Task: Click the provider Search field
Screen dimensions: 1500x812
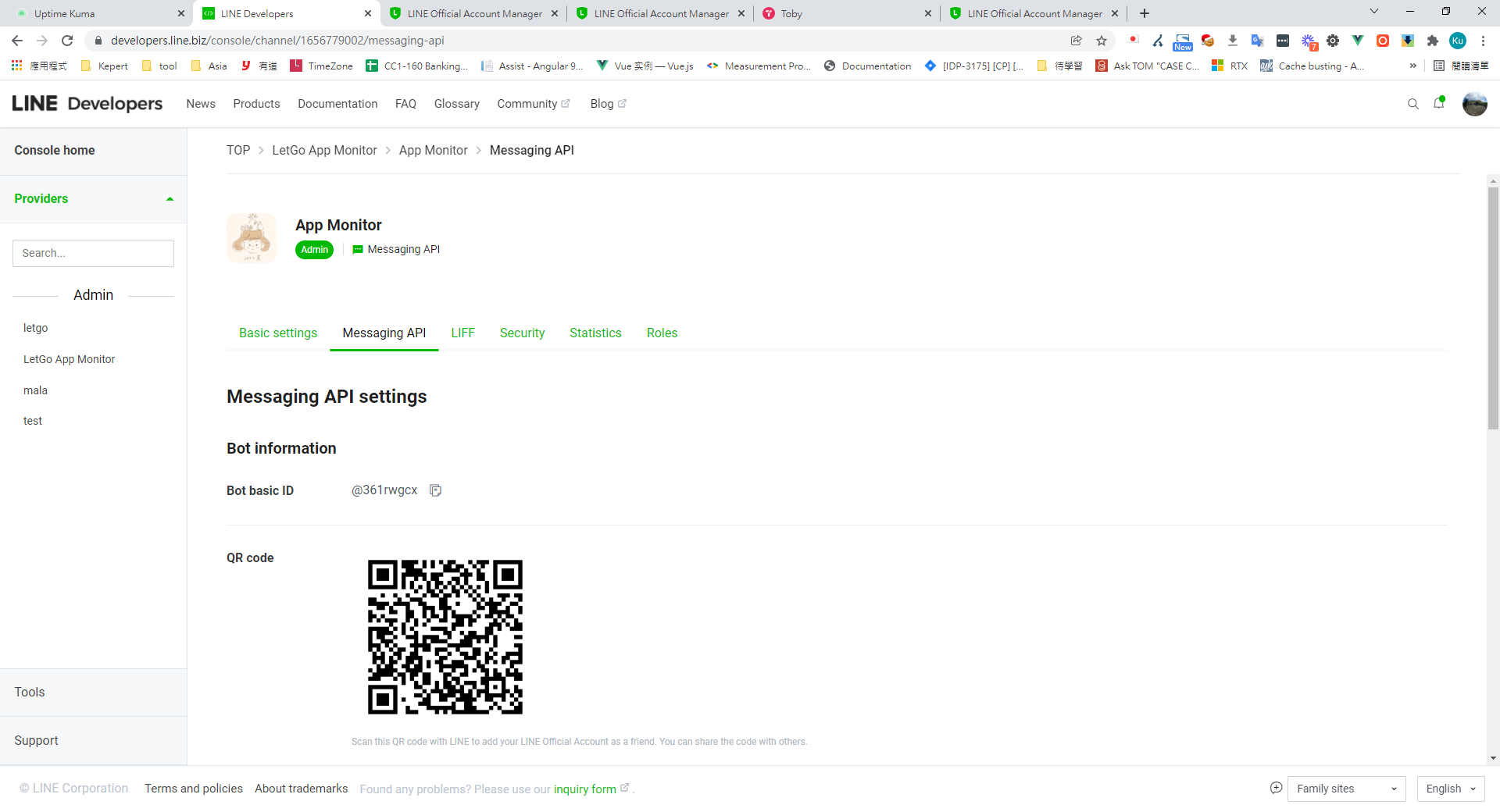Action: coord(93,253)
